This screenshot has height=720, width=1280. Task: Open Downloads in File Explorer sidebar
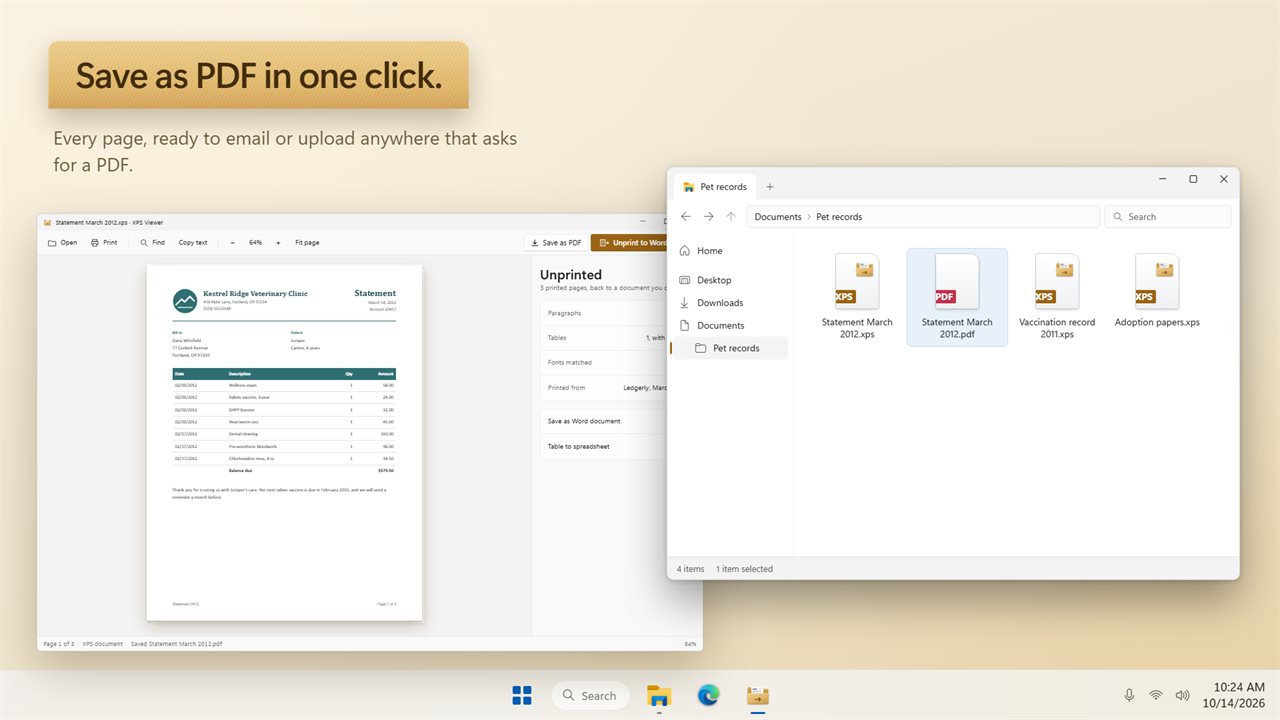728,303
